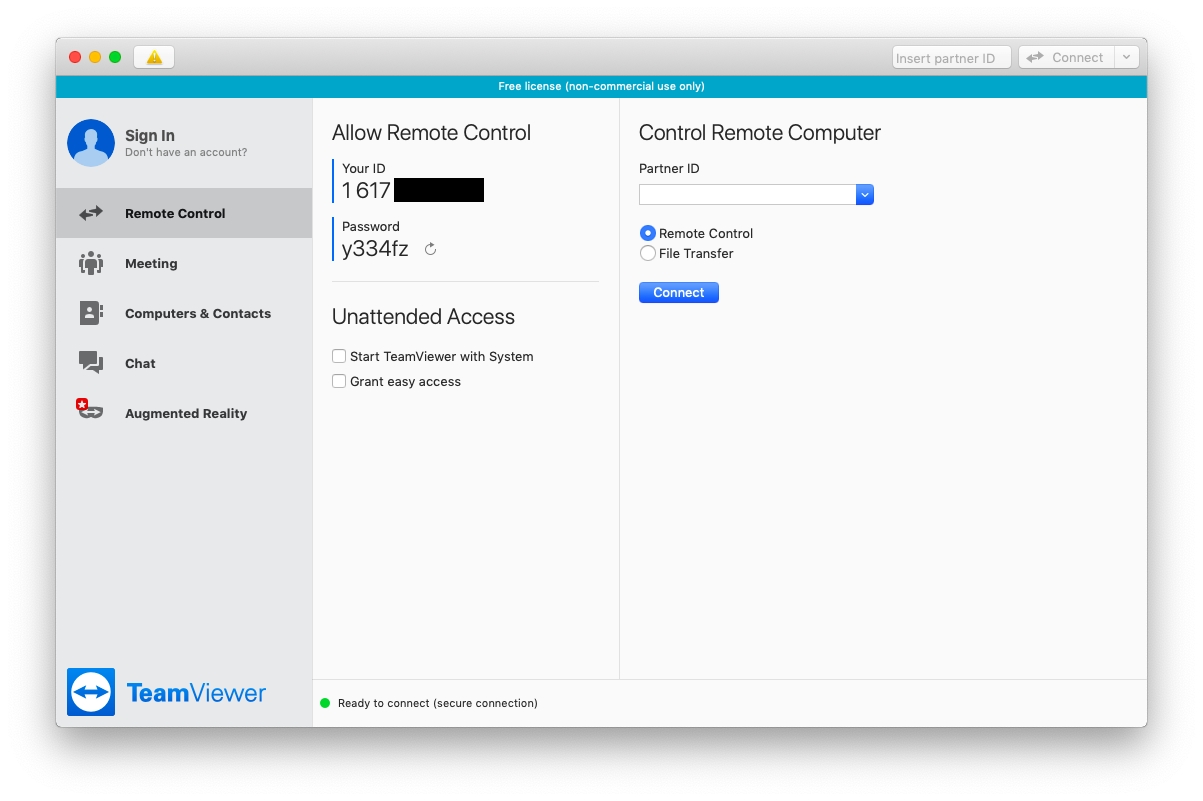Viewport: 1203px width, 801px height.
Task: Click the warning triangle icon in title bar
Action: (154, 58)
